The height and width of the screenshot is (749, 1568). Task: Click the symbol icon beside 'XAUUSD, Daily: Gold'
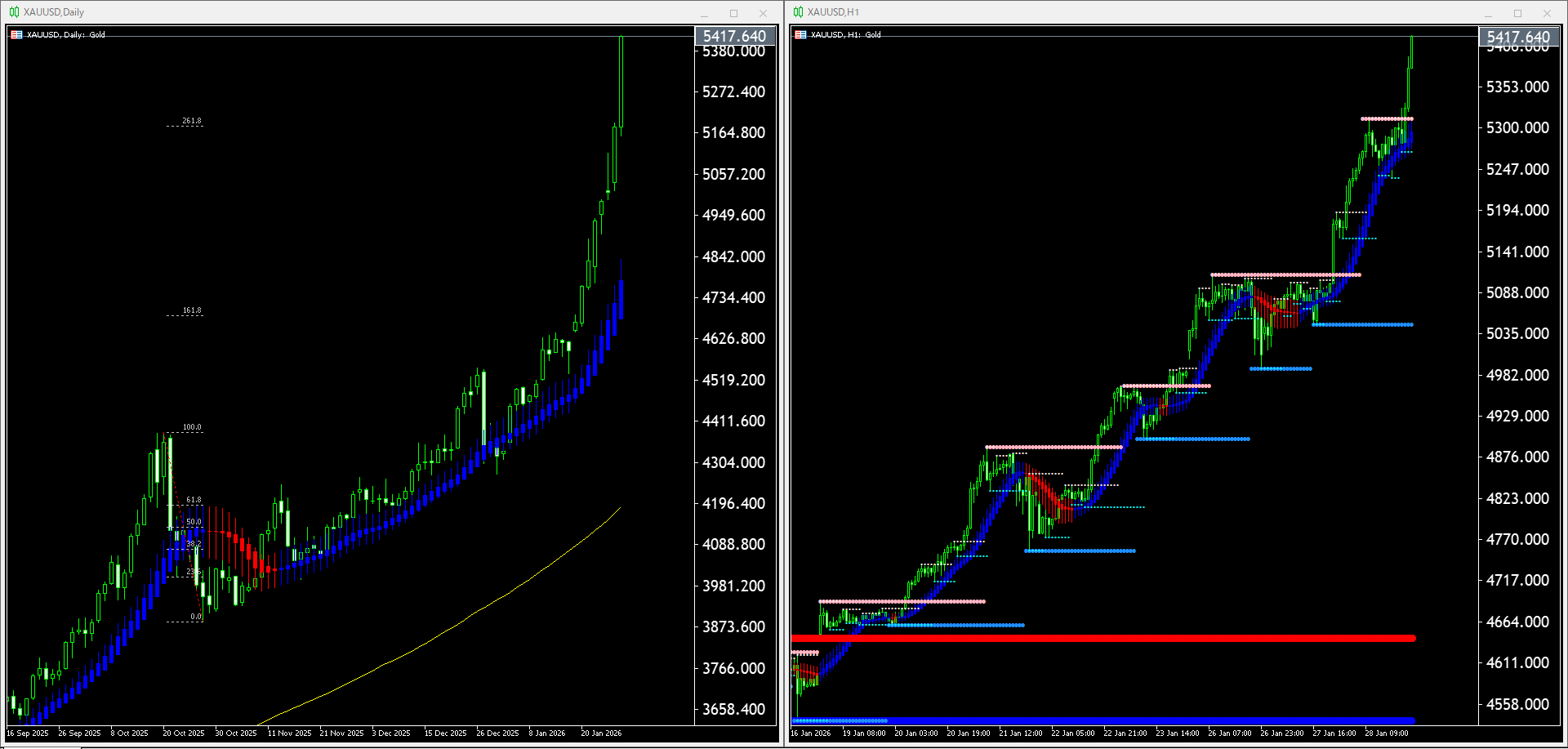point(16,34)
